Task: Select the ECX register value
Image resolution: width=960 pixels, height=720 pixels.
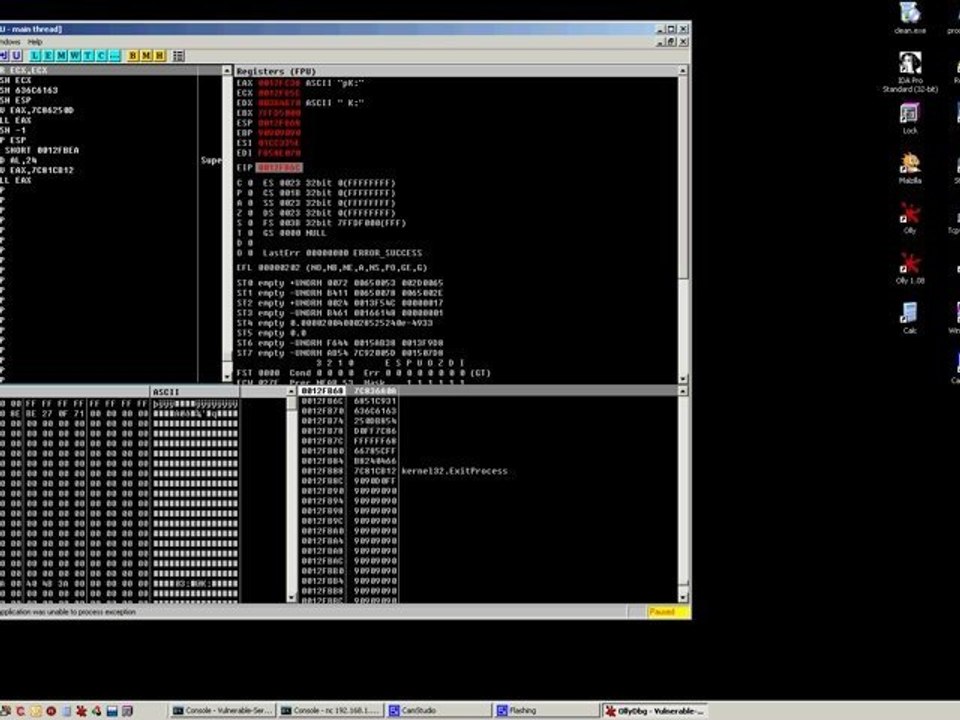Action: coord(279,93)
